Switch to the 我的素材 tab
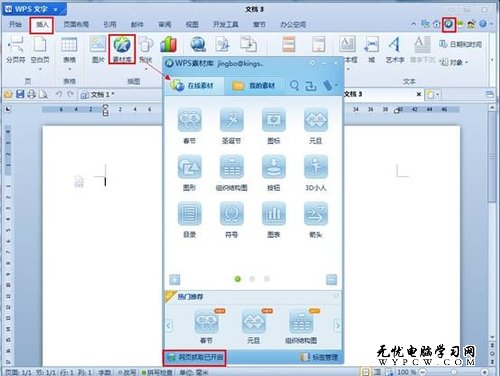Image resolution: width=500 pixels, height=376 pixels. point(254,86)
